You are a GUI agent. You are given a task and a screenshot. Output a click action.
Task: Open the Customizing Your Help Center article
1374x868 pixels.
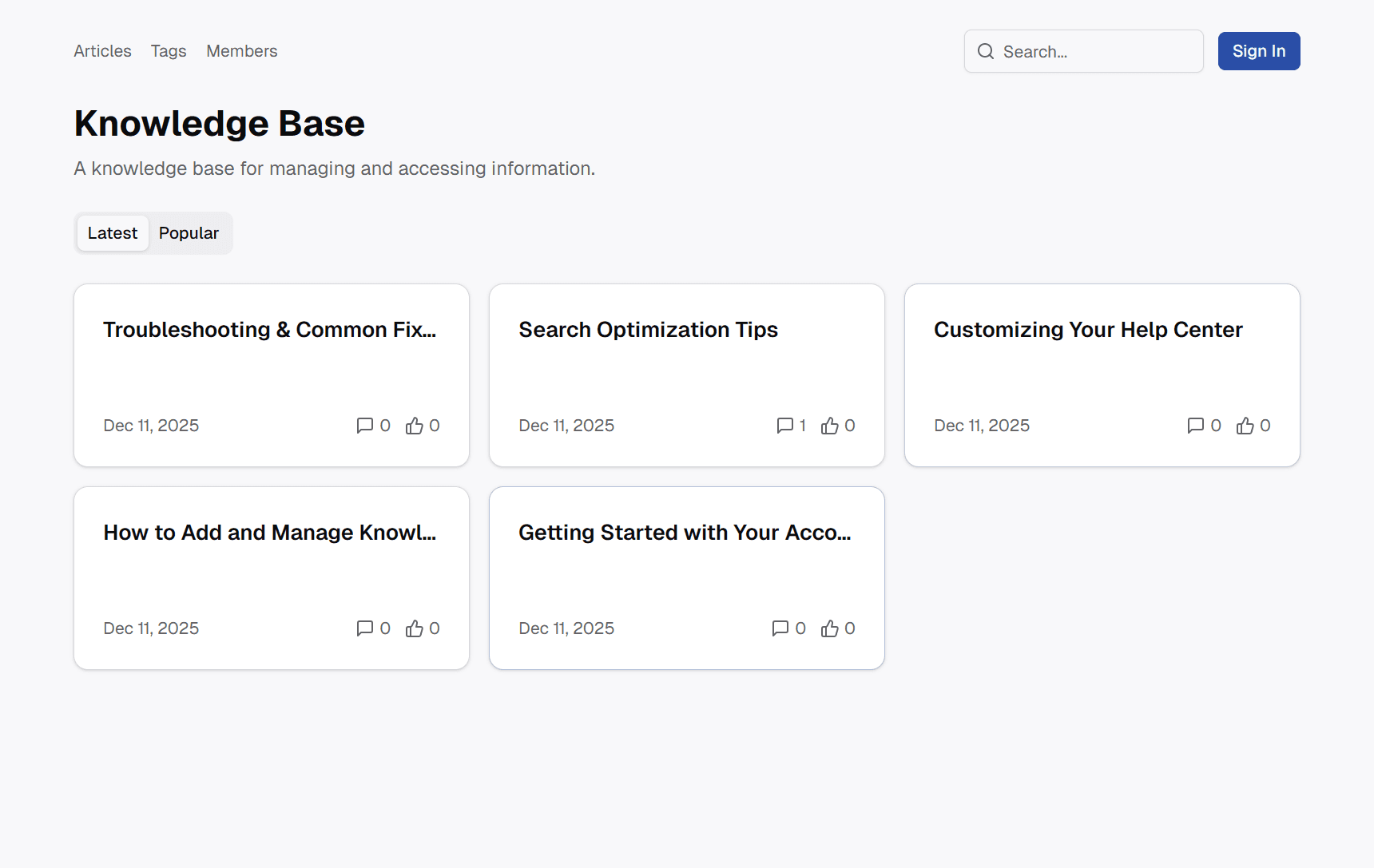pyautogui.click(x=1088, y=329)
